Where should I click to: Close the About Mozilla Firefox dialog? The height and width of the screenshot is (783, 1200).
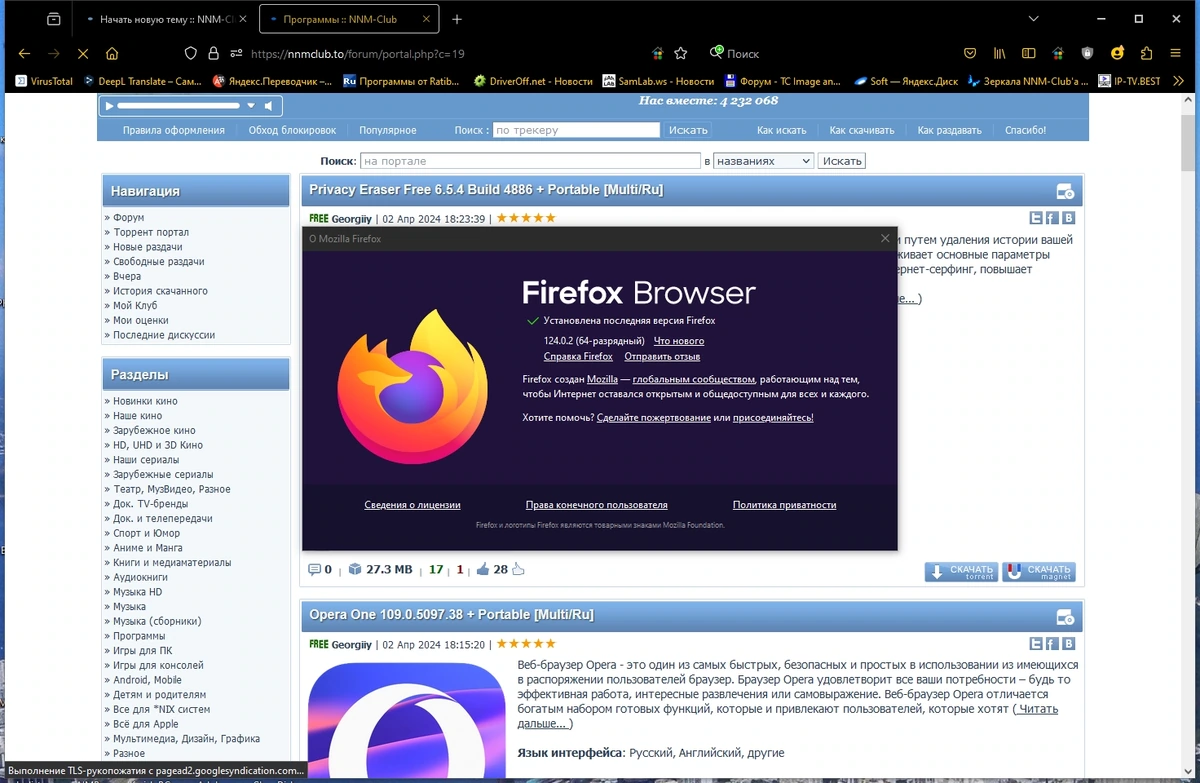tap(884, 238)
